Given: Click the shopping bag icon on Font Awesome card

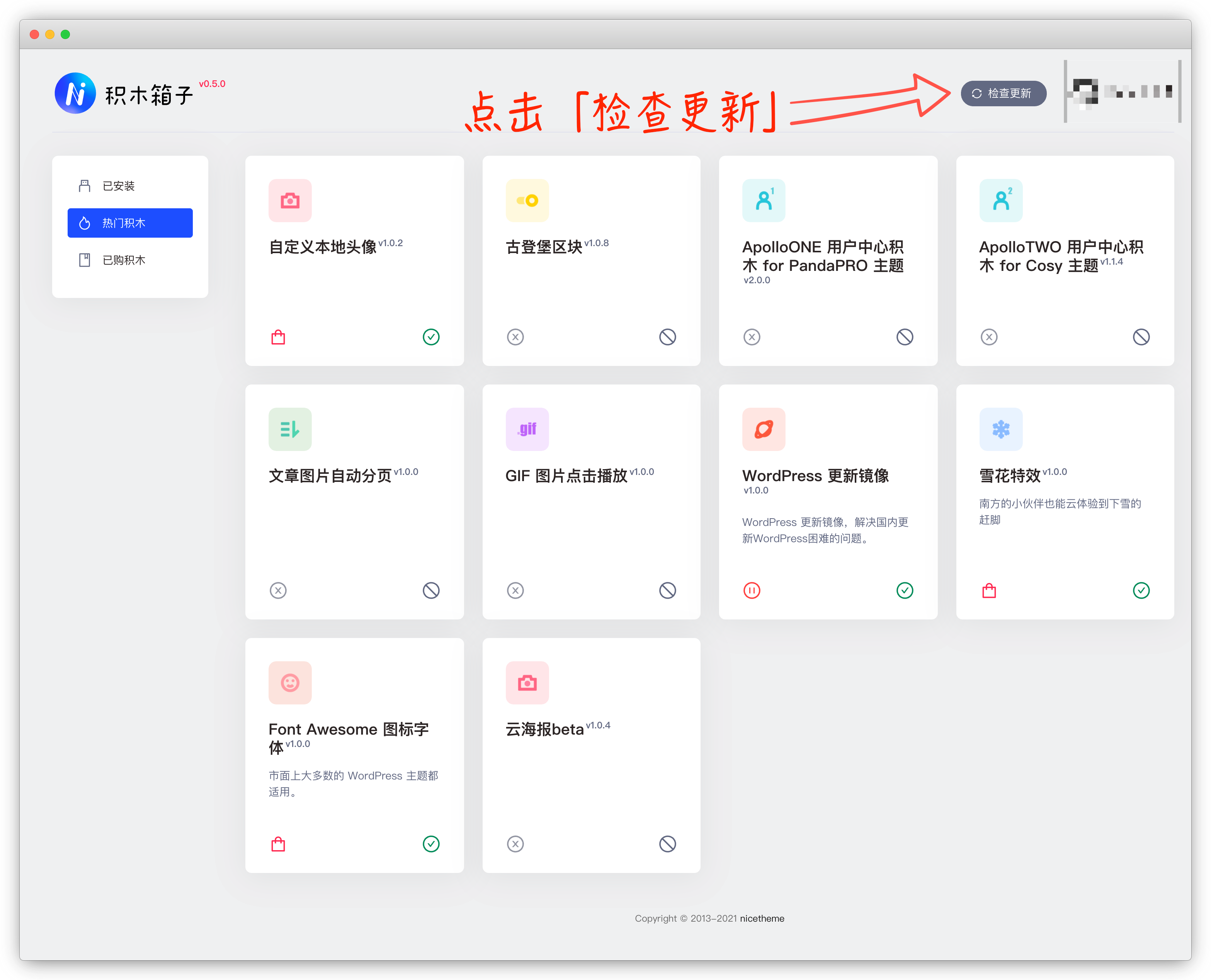Looking at the screenshot, I should (278, 844).
